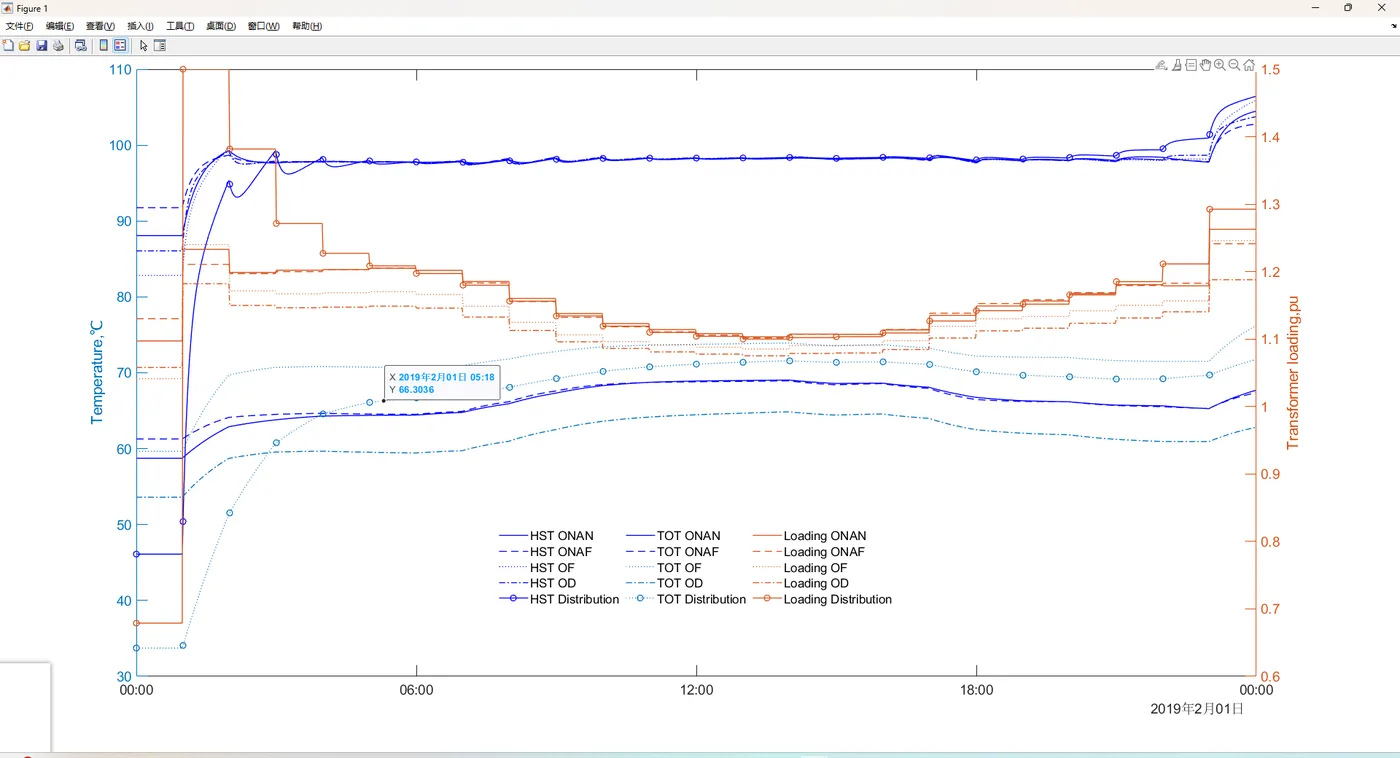Open the 插入(I) menu
This screenshot has height=758, width=1400.
tap(140, 26)
